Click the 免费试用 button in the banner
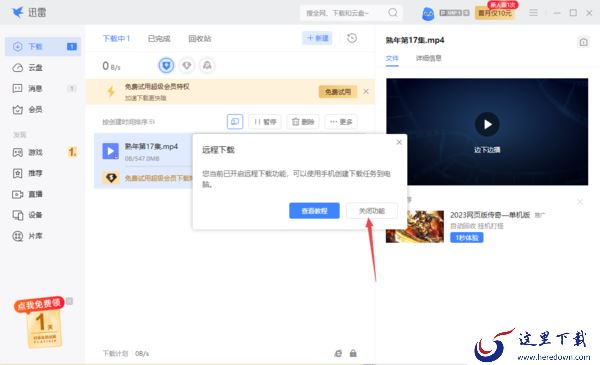The width and height of the screenshot is (600, 365). point(338,92)
